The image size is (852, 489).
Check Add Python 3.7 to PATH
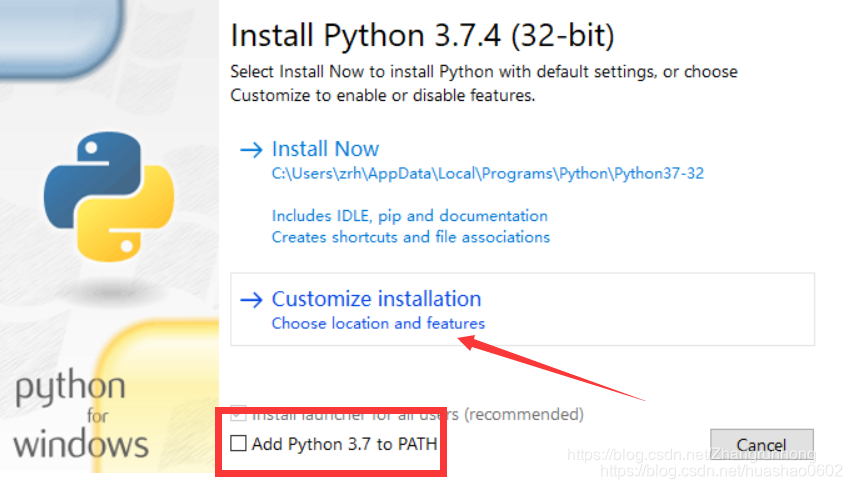[238, 443]
